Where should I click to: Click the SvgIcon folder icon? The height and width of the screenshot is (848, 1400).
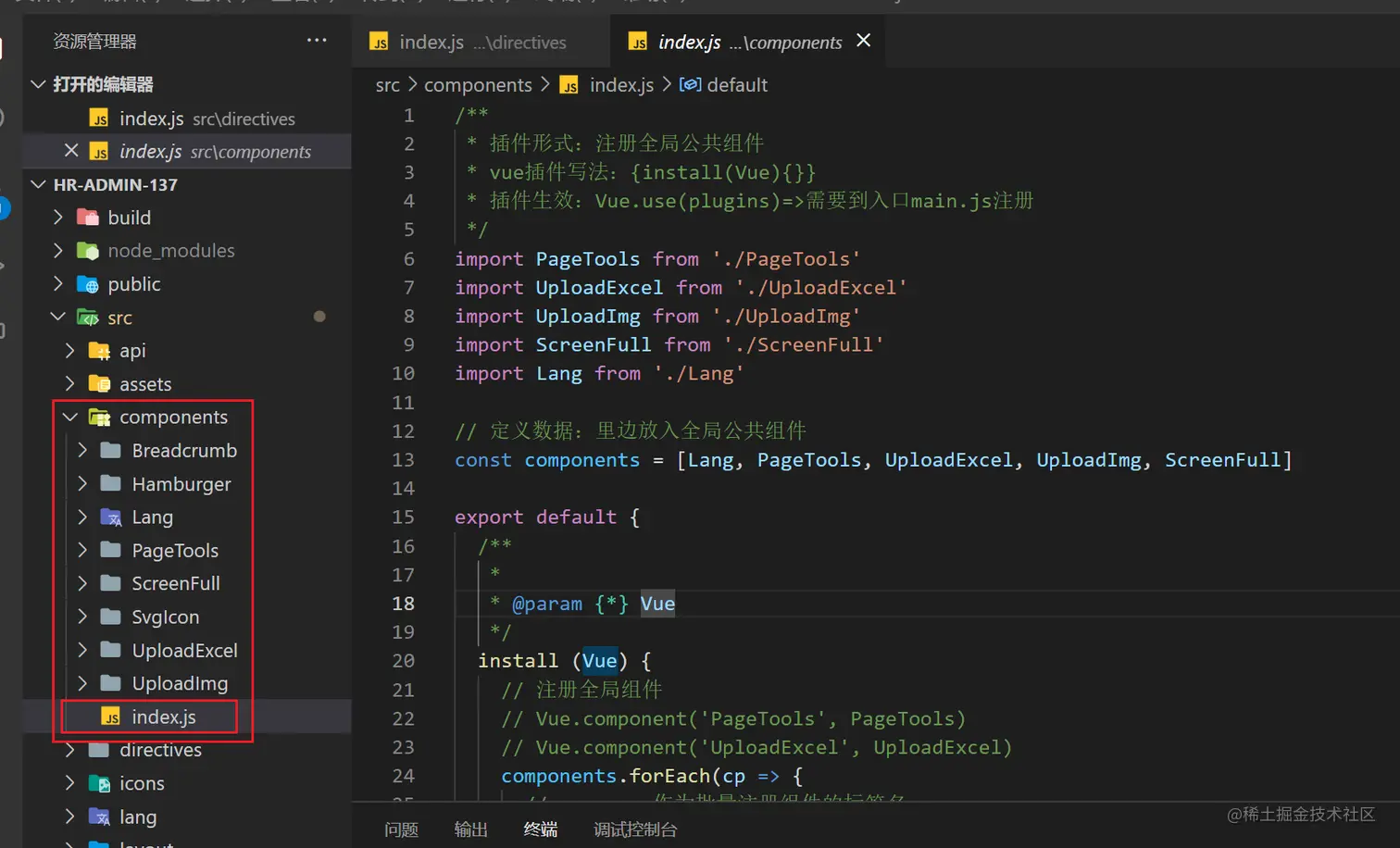(111, 617)
